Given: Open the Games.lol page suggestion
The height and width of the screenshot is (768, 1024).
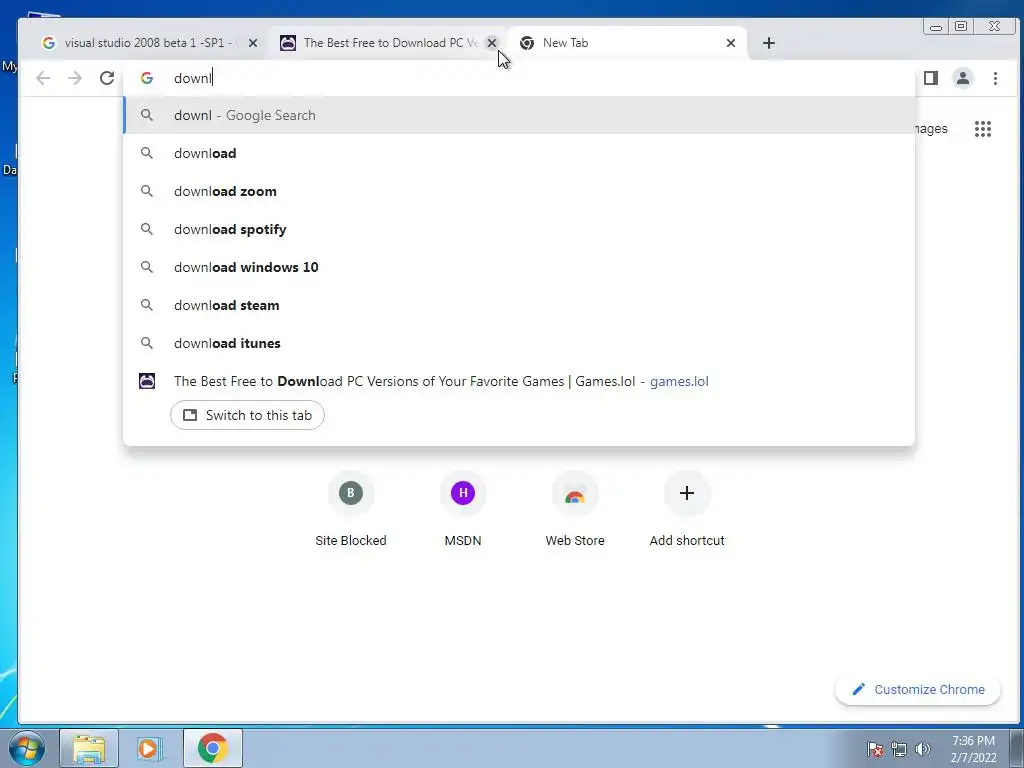Looking at the screenshot, I should pos(519,381).
